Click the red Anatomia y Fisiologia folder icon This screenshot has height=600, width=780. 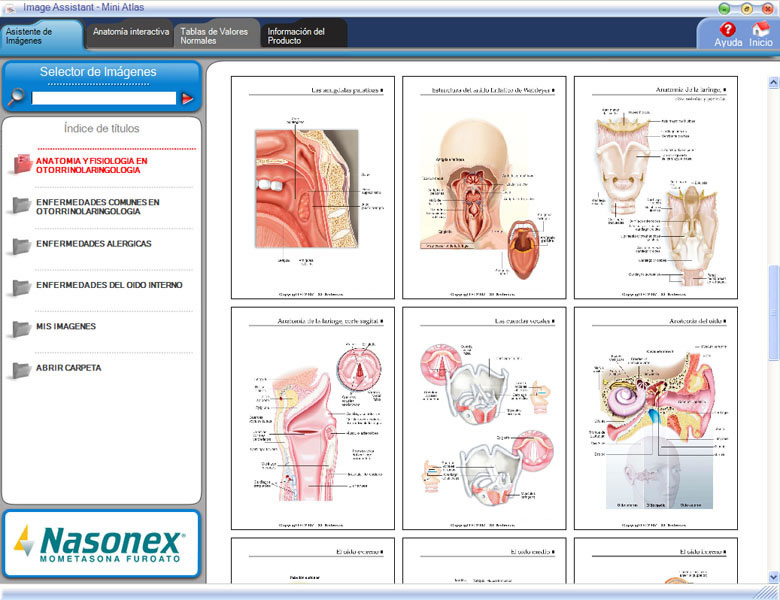click(x=22, y=164)
